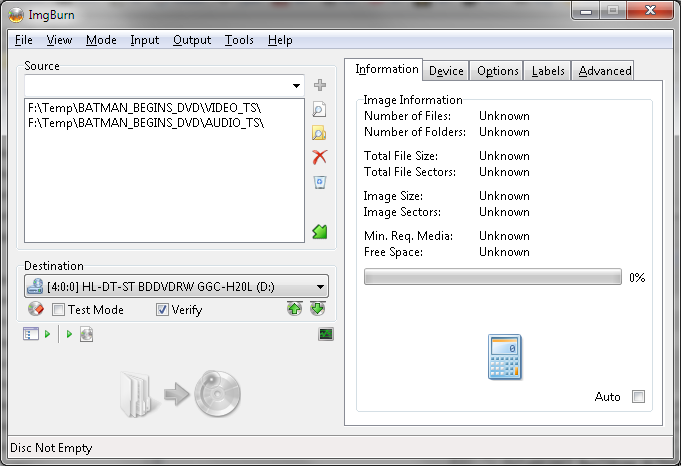
Task: Click the green play arrow before the disc icon
Action: coord(69,334)
